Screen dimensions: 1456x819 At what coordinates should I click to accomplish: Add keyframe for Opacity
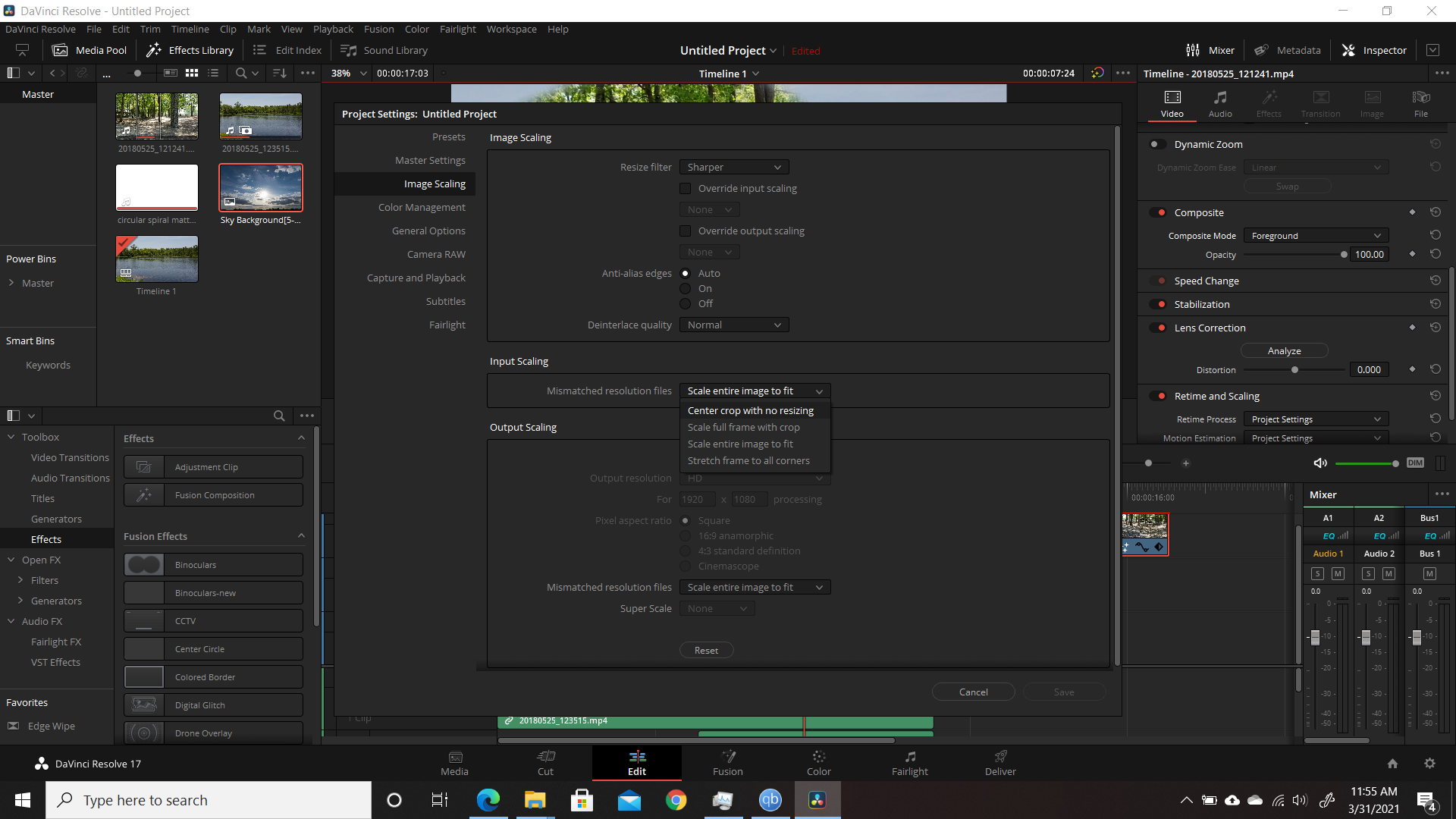click(x=1412, y=254)
